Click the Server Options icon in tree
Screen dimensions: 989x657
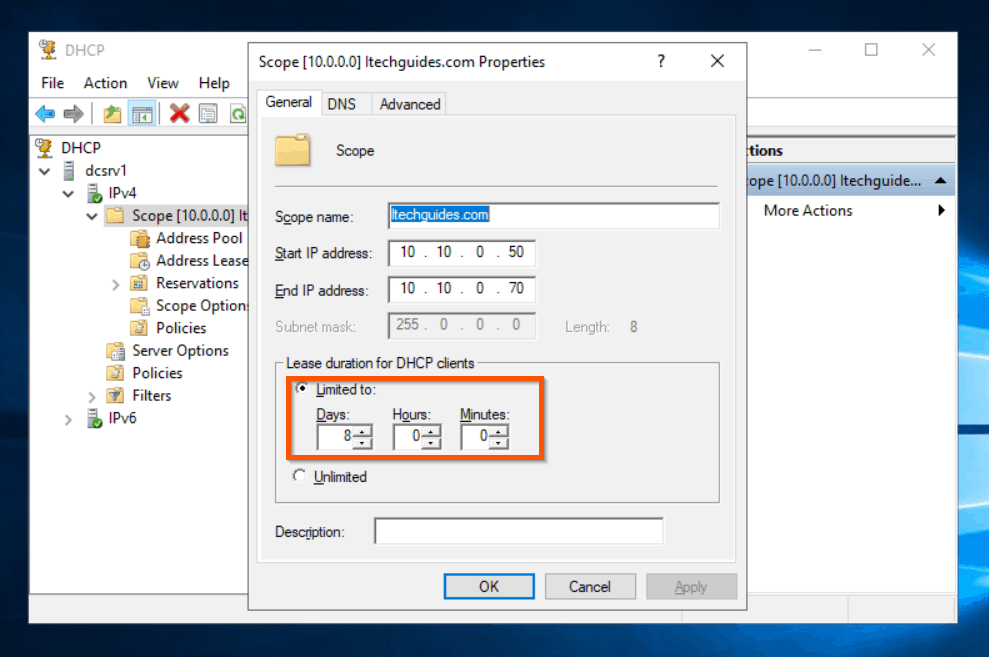116,351
